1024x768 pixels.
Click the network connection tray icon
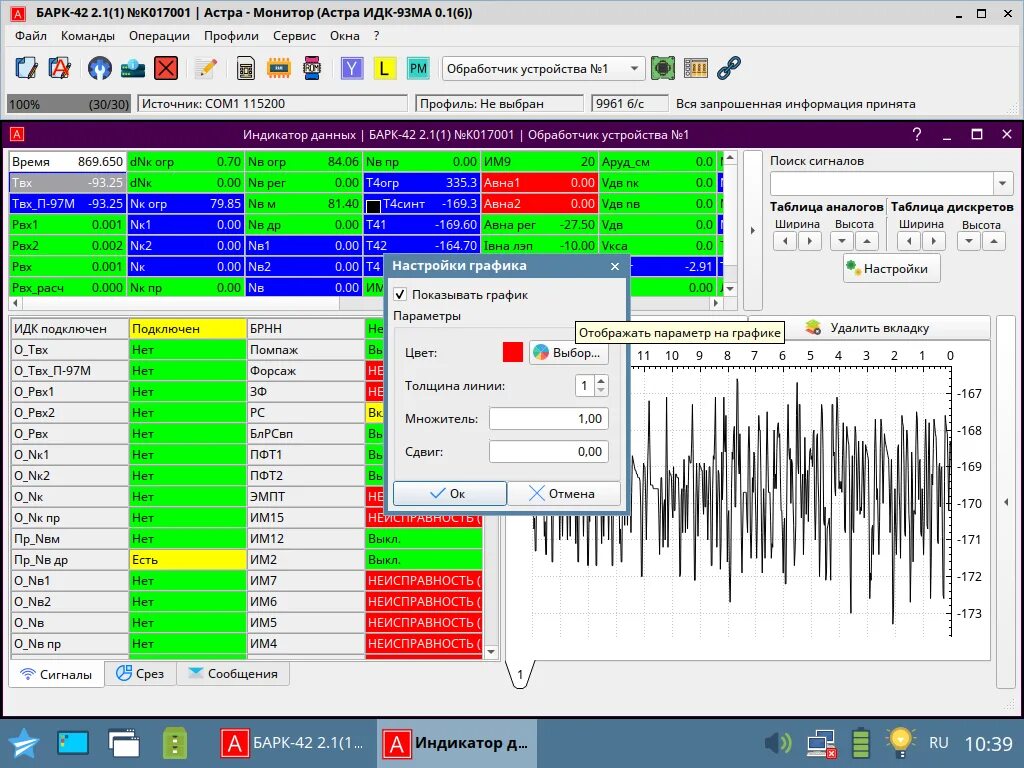(x=820, y=743)
